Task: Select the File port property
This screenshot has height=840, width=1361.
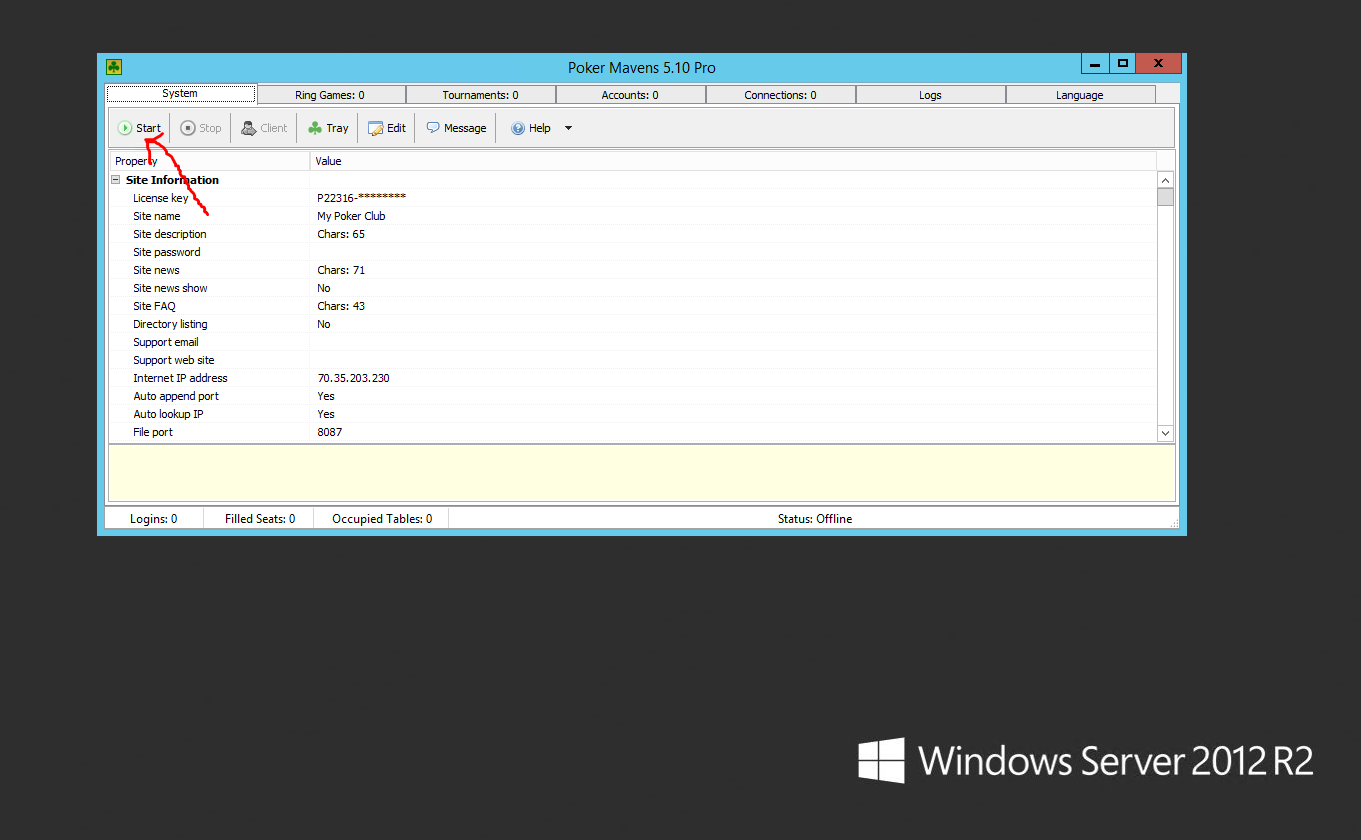Action: (153, 432)
